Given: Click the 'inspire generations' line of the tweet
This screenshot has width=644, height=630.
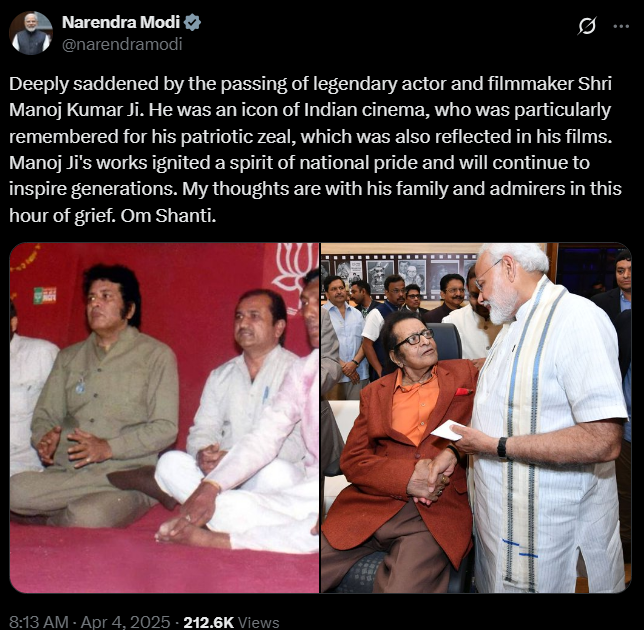Looking at the screenshot, I should click(315, 189).
